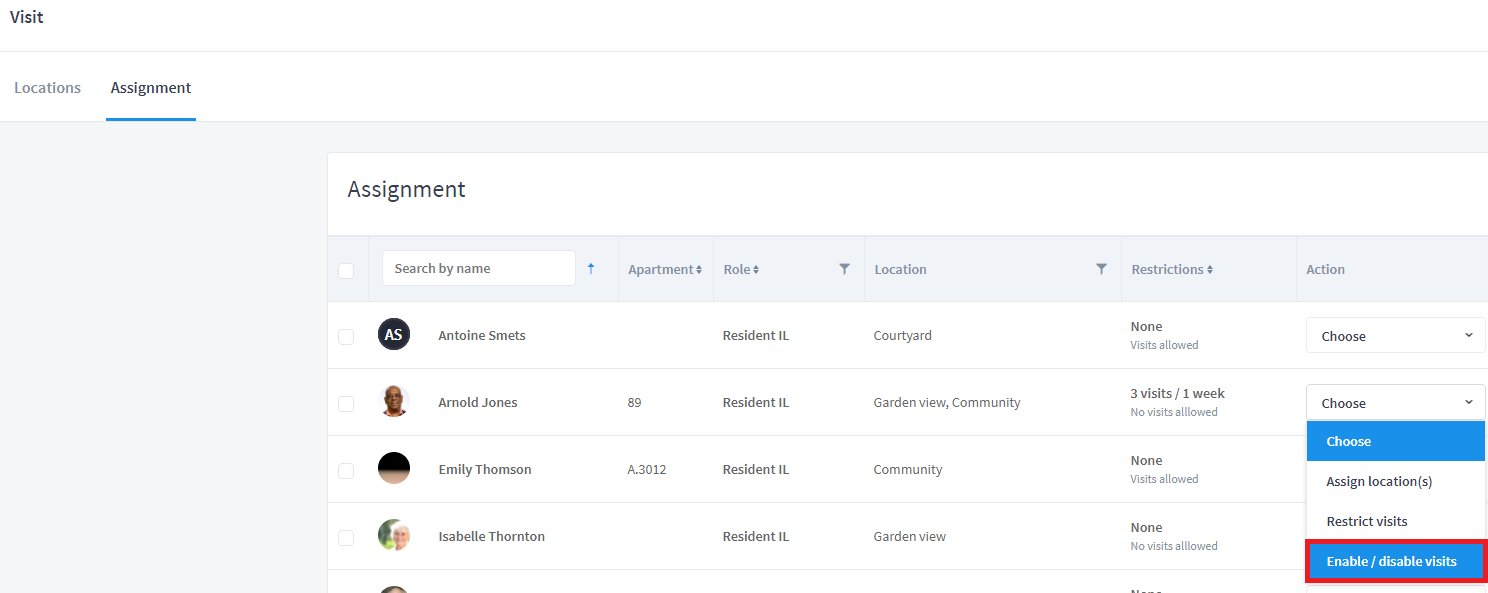This screenshot has height=593, width=1488.
Task: Select Assign location(s) option
Action: pos(1396,481)
